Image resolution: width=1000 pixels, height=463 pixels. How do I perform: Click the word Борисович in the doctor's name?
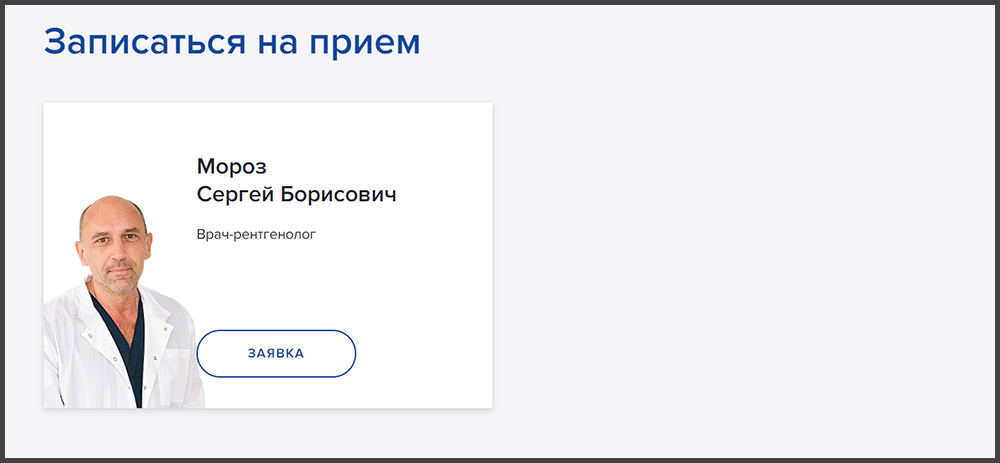pos(339,194)
